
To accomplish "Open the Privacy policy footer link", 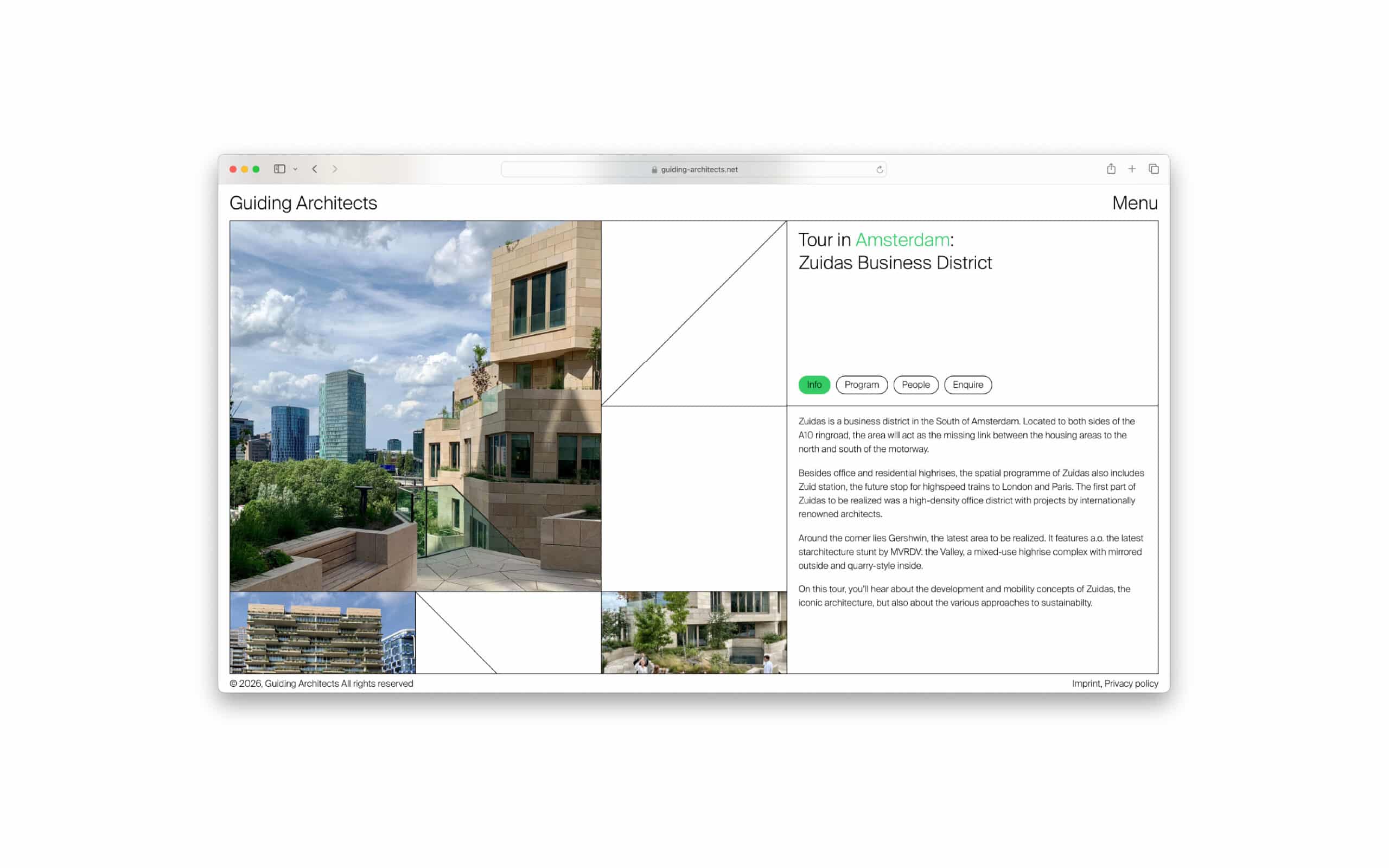I will click(1131, 683).
